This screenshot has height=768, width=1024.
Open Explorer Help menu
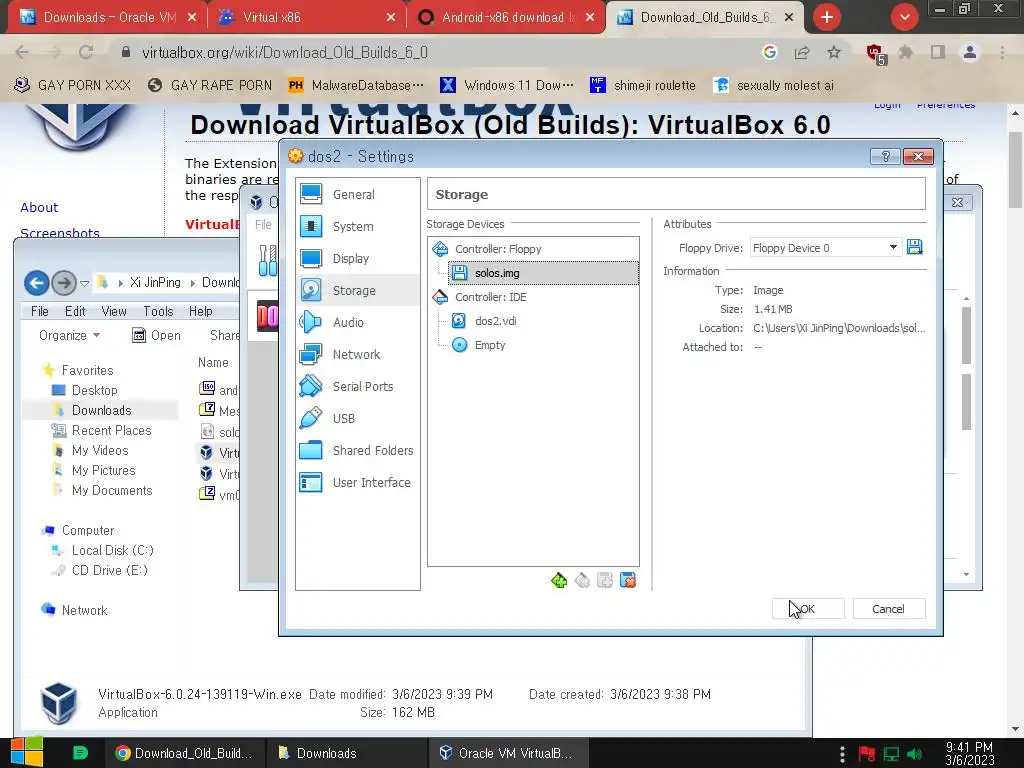point(200,311)
